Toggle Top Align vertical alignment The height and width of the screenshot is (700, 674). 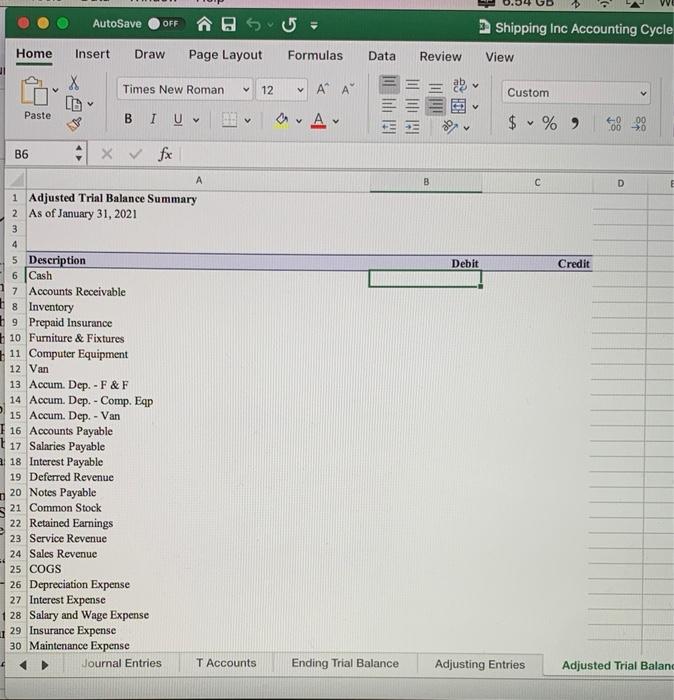click(389, 84)
